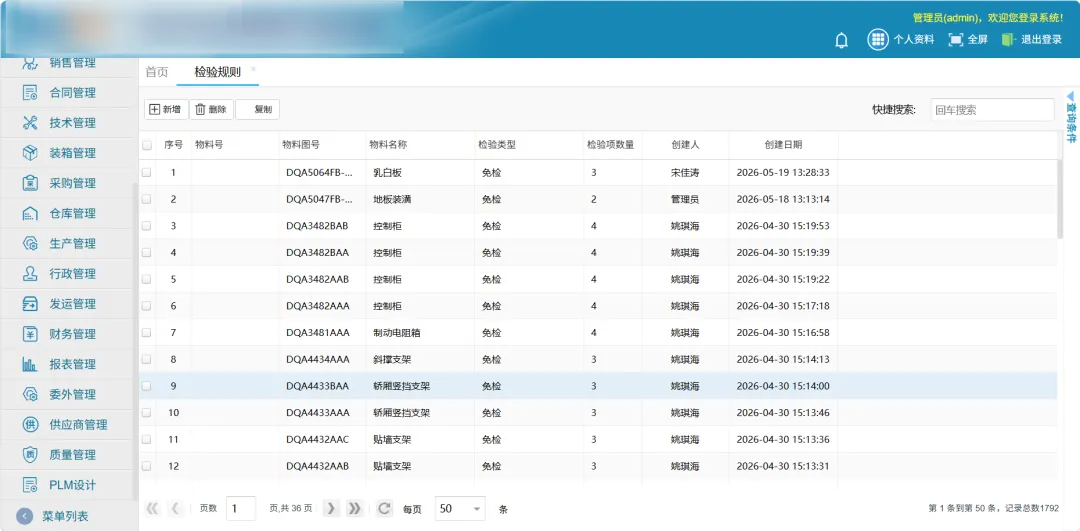Check row 8 斜撑支架 checkbox
1080x531 pixels.
[147, 360]
